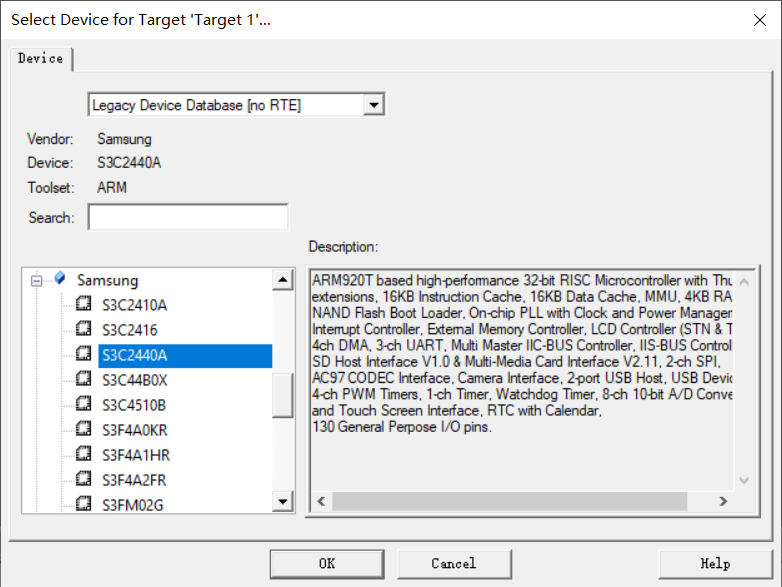
Task: Click the description horizontal scroll-left arrow
Action: tap(322, 501)
